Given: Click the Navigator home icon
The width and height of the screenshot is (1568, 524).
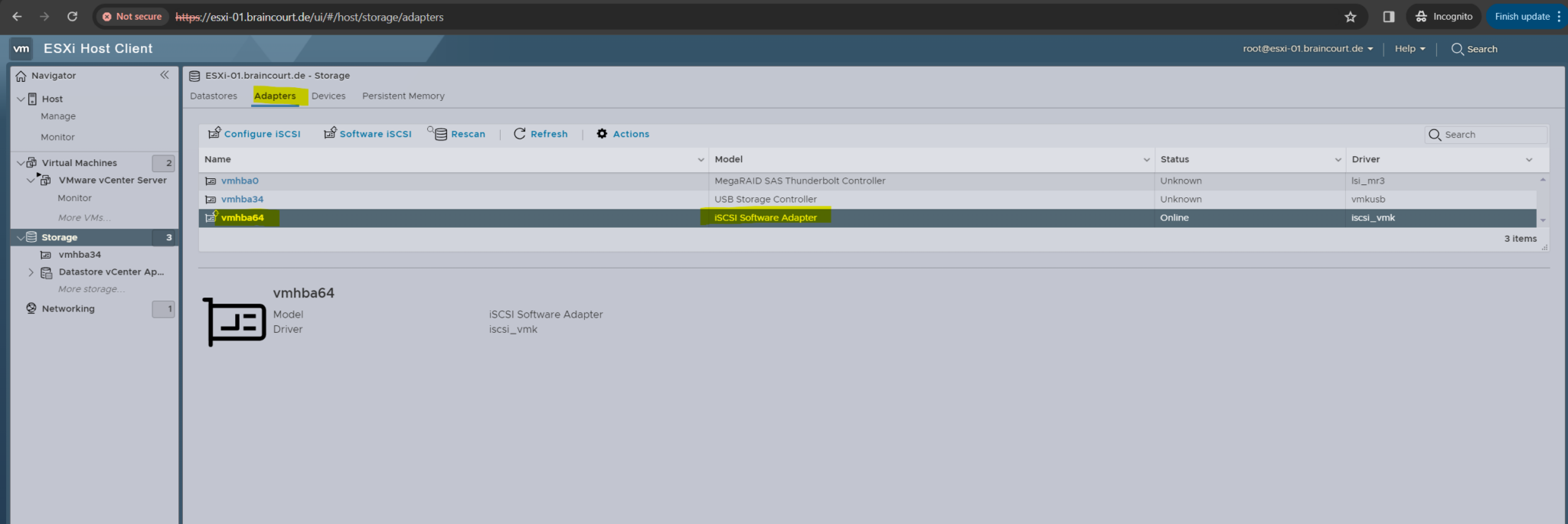Looking at the screenshot, I should pos(21,76).
